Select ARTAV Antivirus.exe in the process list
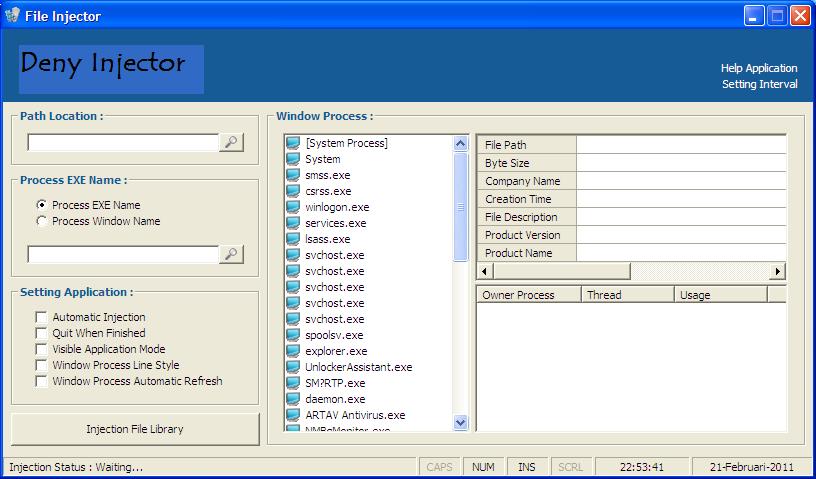816x479 pixels. coord(355,415)
